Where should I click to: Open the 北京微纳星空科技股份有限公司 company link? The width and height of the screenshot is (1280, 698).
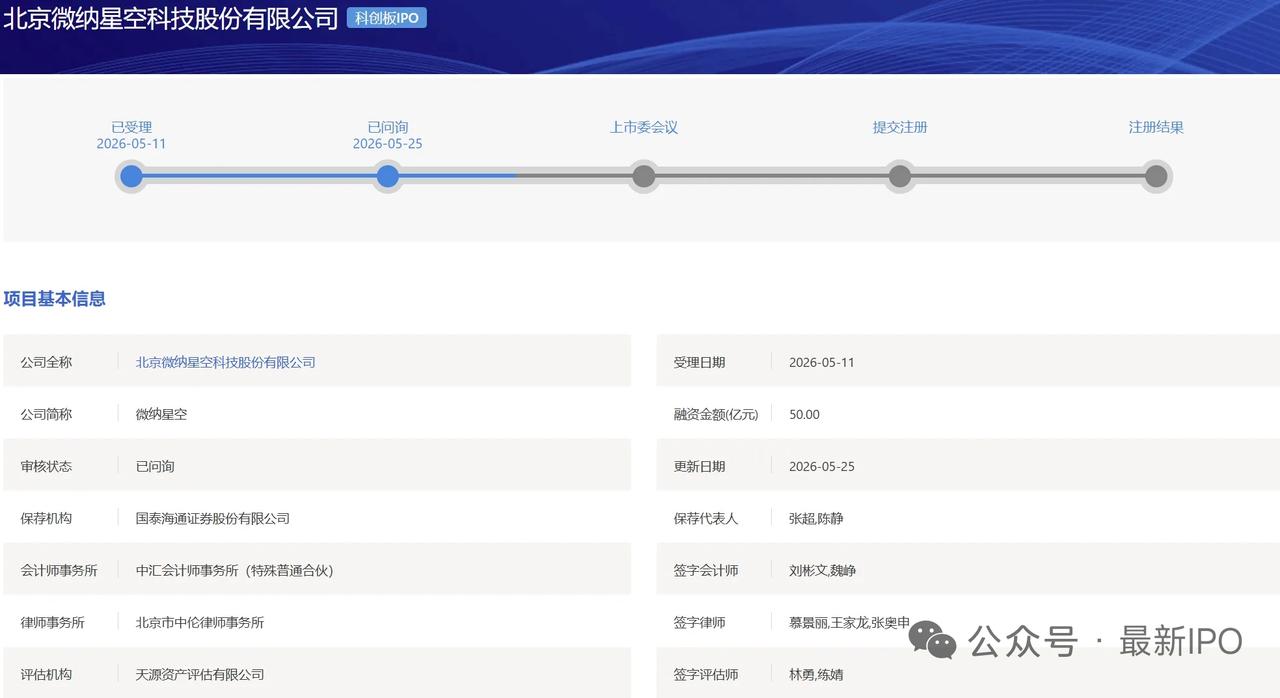pos(226,362)
